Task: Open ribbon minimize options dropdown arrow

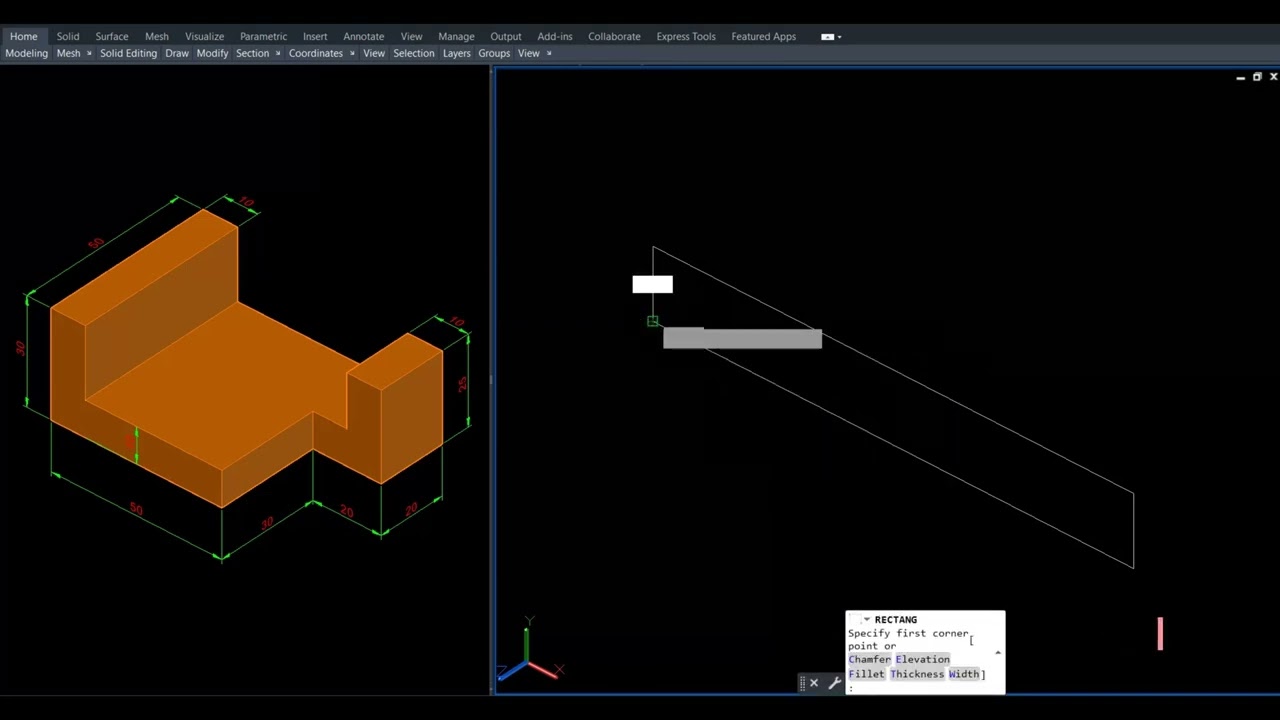Action: [x=839, y=37]
